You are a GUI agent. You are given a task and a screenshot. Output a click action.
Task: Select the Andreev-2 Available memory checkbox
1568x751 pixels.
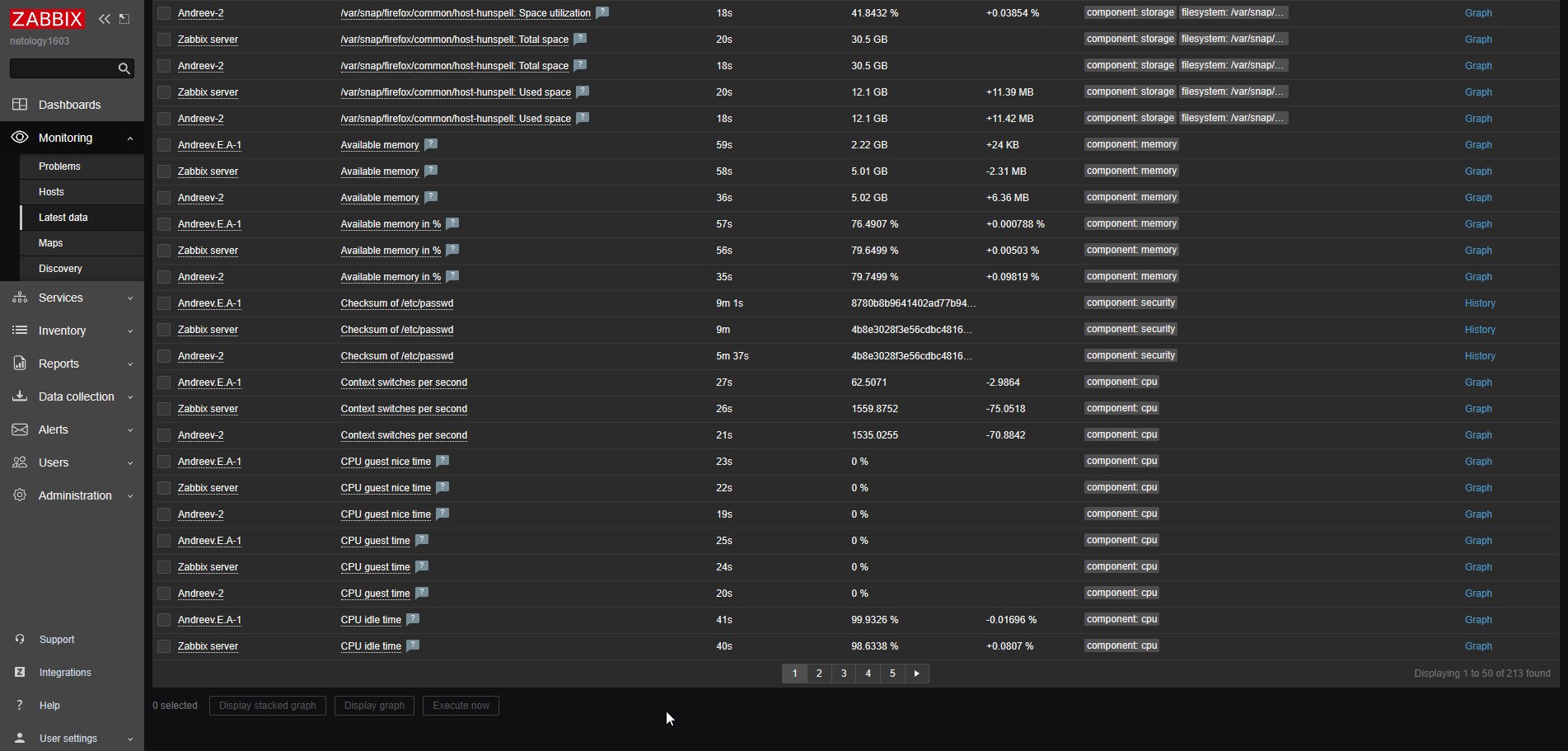pos(164,198)
